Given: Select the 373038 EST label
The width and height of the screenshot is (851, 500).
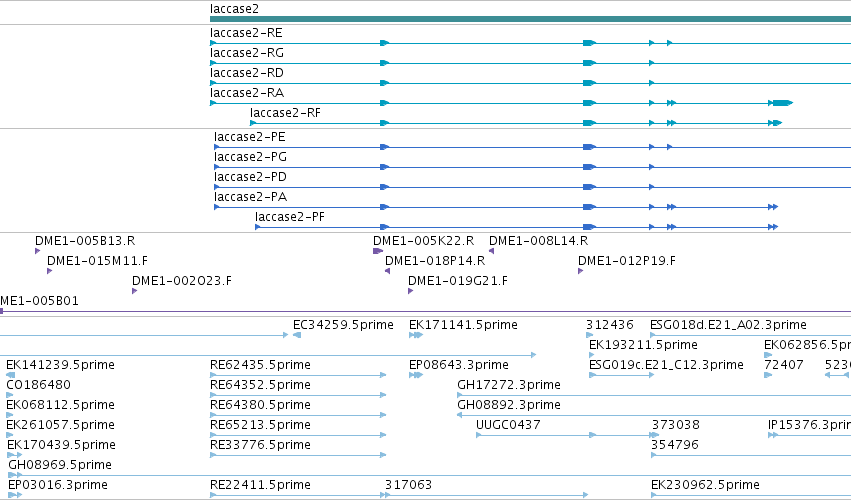Looking at the screenshot, I should click(676, 426).
